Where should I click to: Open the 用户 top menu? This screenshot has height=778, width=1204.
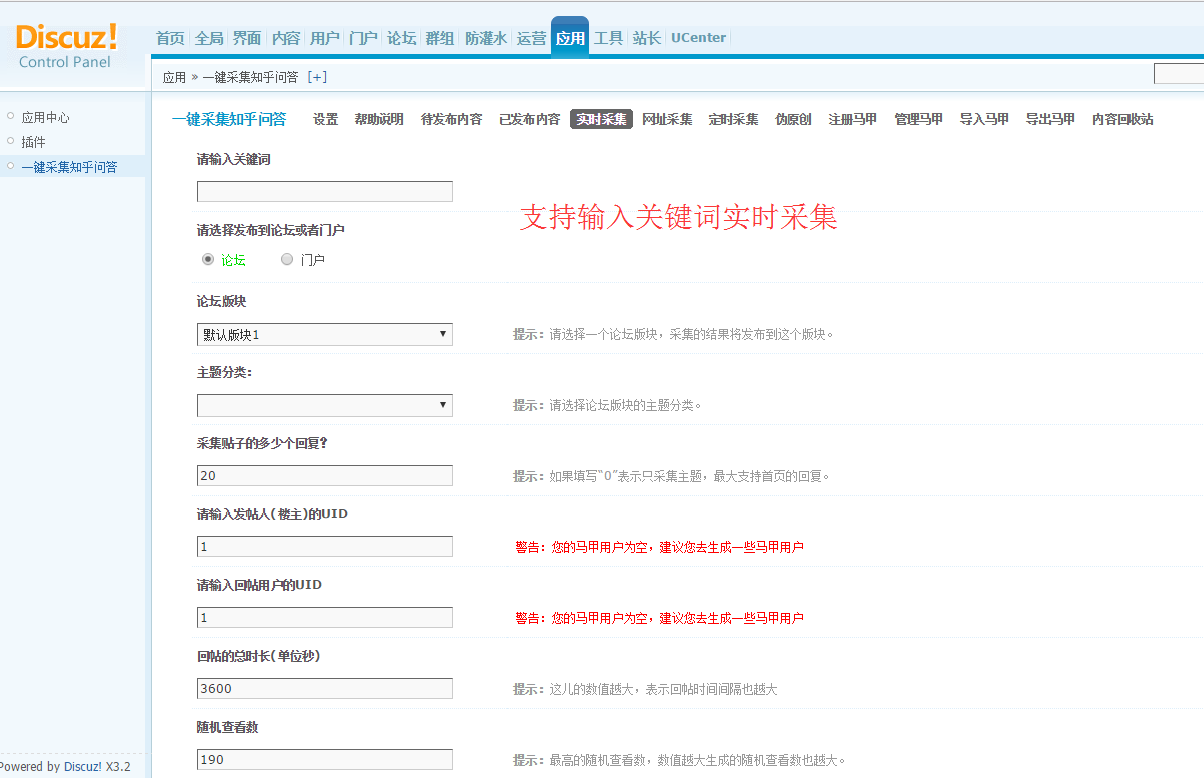coord(325,38)
